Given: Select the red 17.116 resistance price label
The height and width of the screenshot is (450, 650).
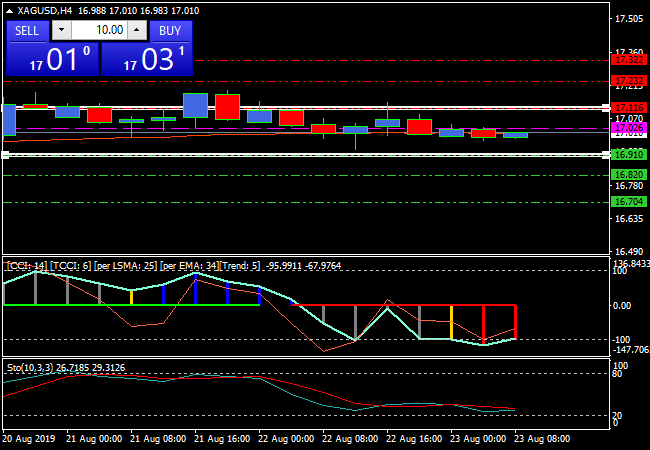Looking at the screenshot, I should tap(629, 107).
